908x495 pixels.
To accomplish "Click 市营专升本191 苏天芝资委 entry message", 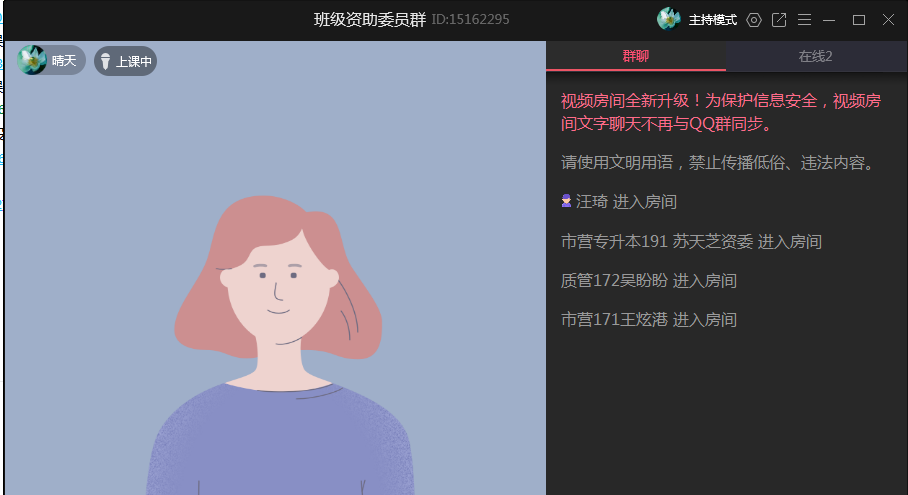I will click(x=691, y=241).
